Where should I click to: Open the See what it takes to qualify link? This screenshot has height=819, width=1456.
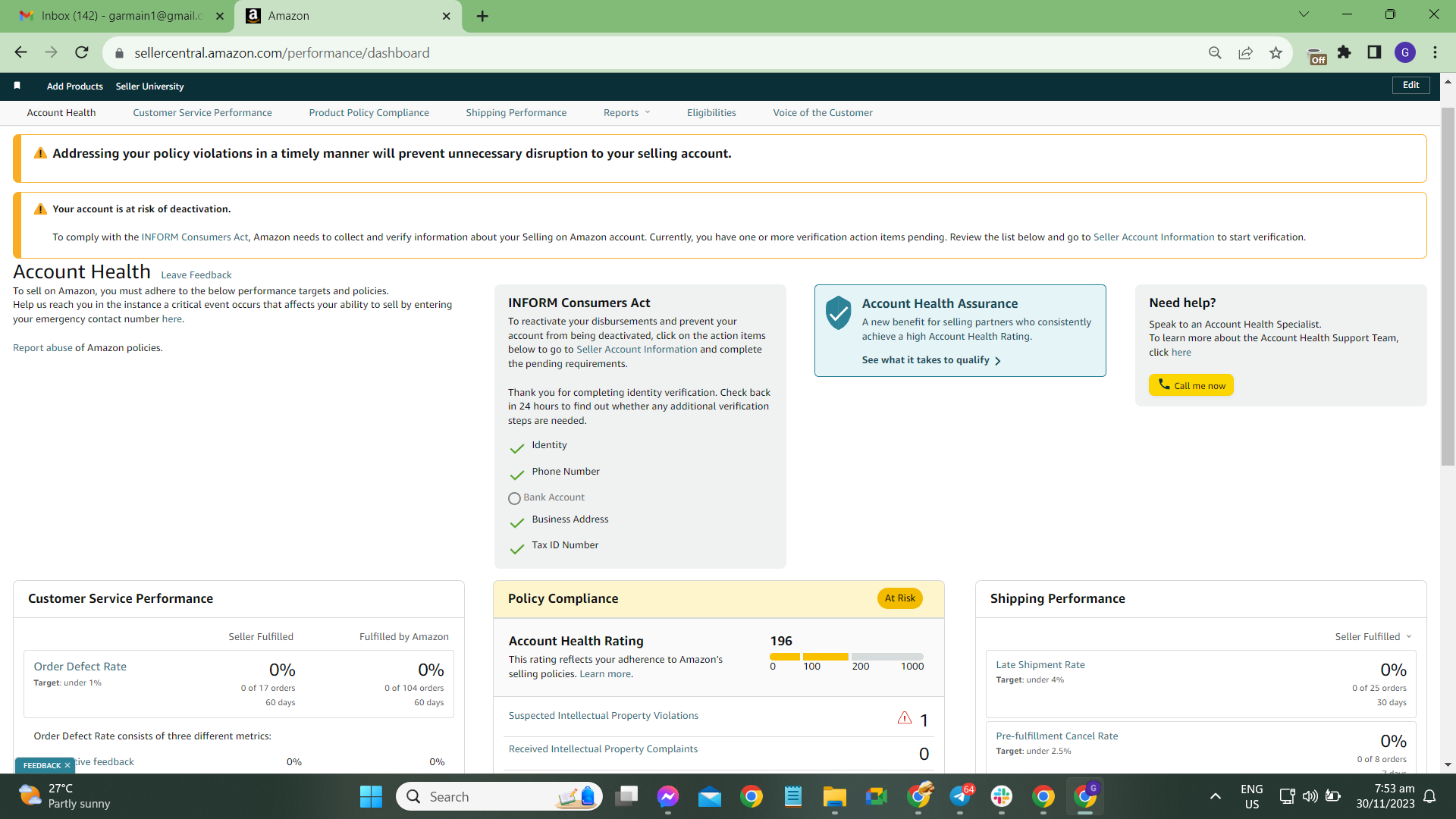click(931, 360)
